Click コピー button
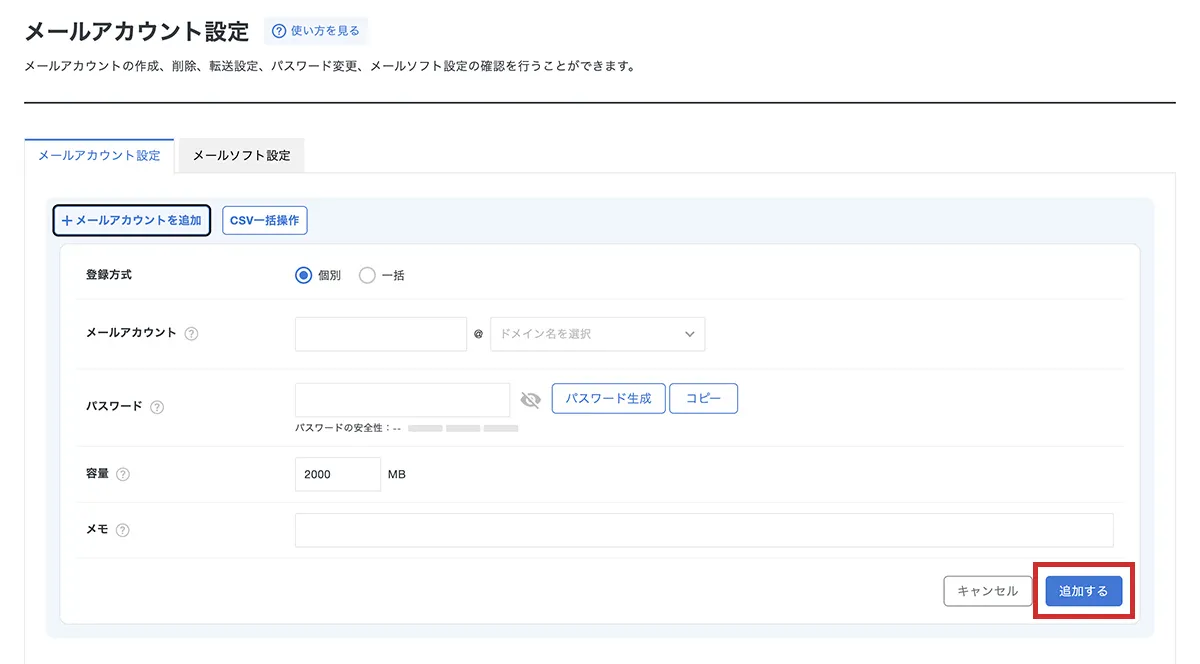 point(703,398)
